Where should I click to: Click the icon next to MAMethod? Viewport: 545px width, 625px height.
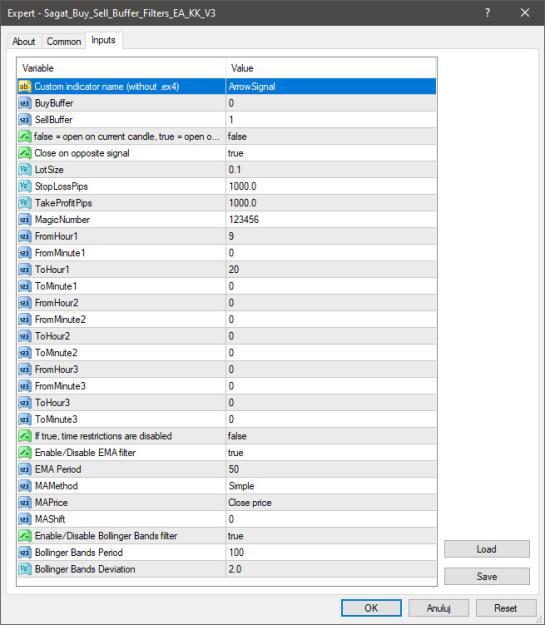[24, 486]
